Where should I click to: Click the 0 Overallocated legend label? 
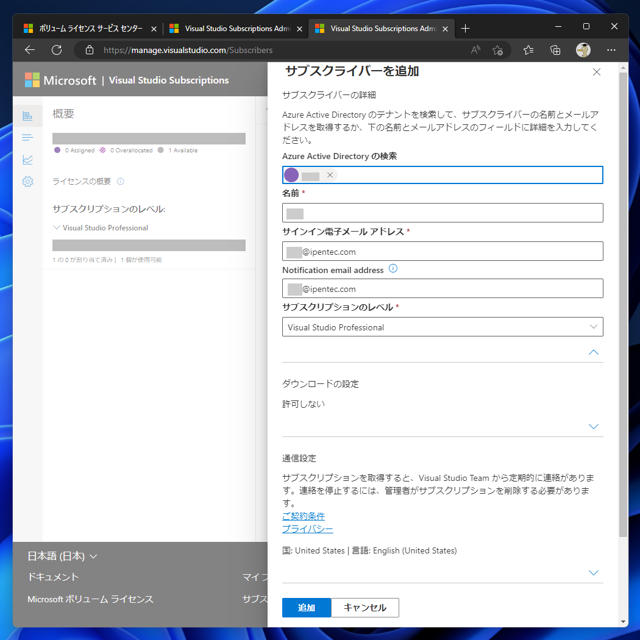131,150
